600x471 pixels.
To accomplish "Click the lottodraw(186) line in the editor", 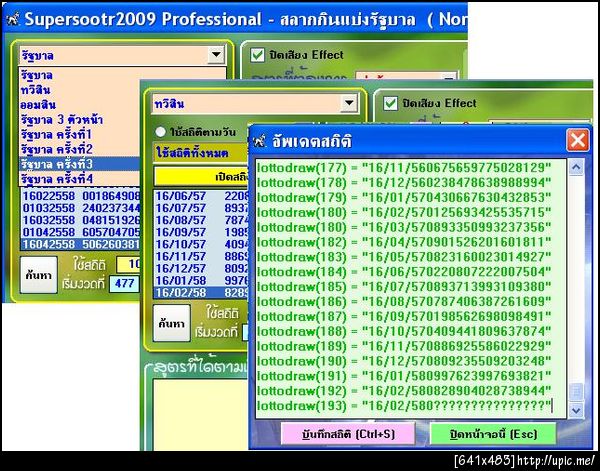I will 404,302.
